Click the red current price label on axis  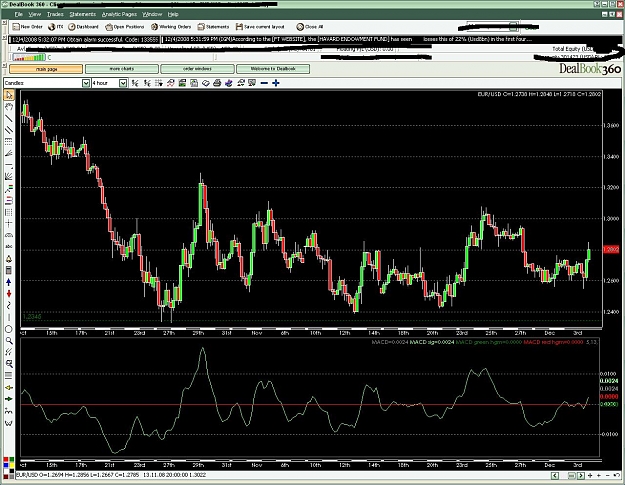tap(611, 249)
